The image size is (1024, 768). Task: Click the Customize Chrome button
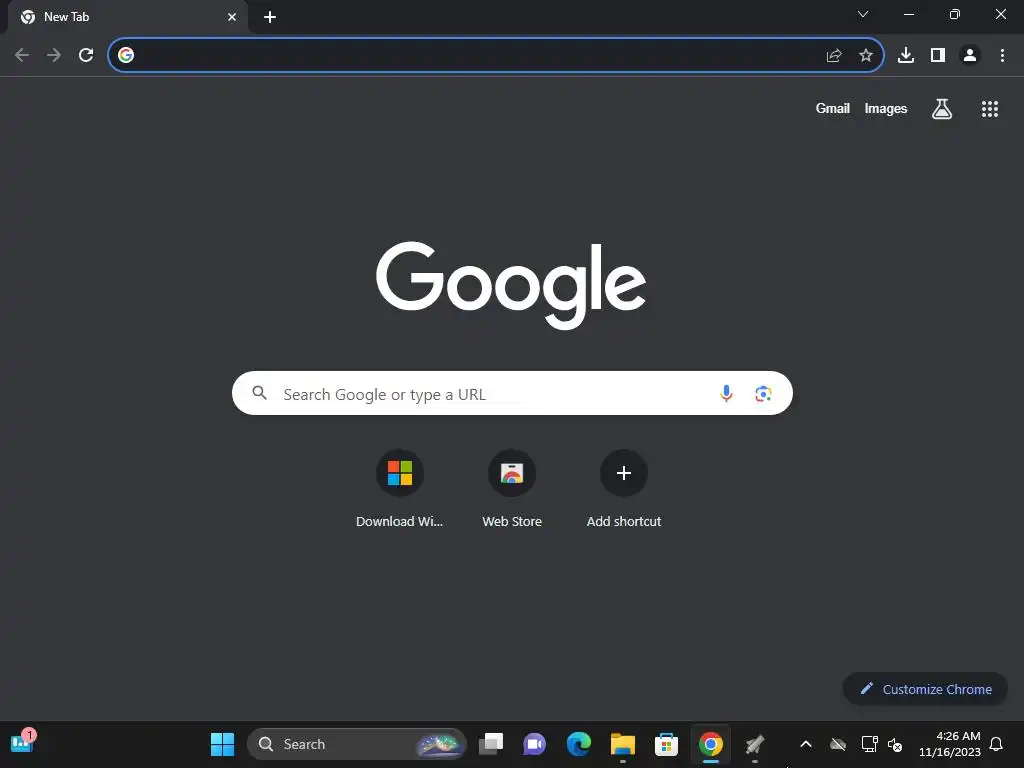point(925,689)
